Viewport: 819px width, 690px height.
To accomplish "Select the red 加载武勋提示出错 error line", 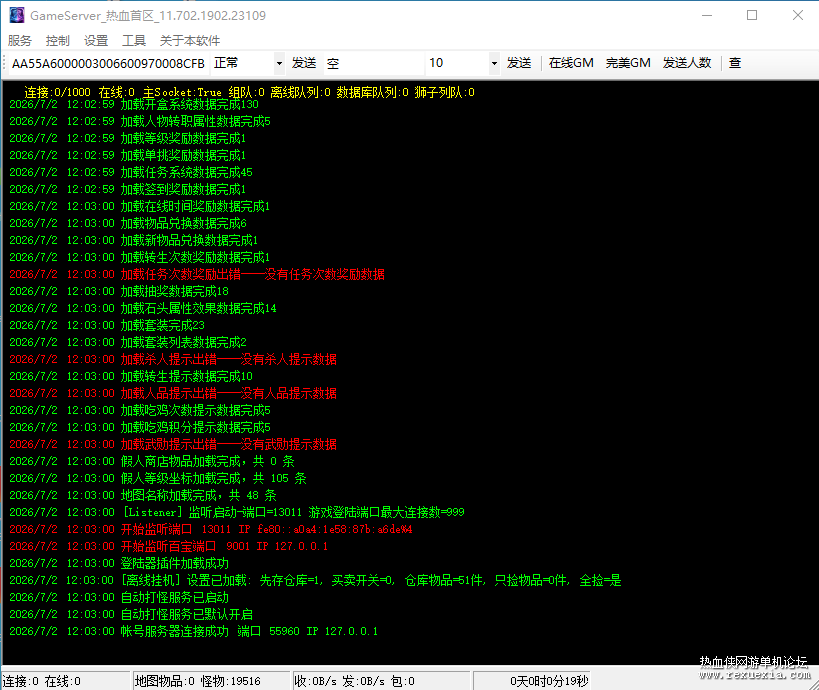I will tap(173, 445).
